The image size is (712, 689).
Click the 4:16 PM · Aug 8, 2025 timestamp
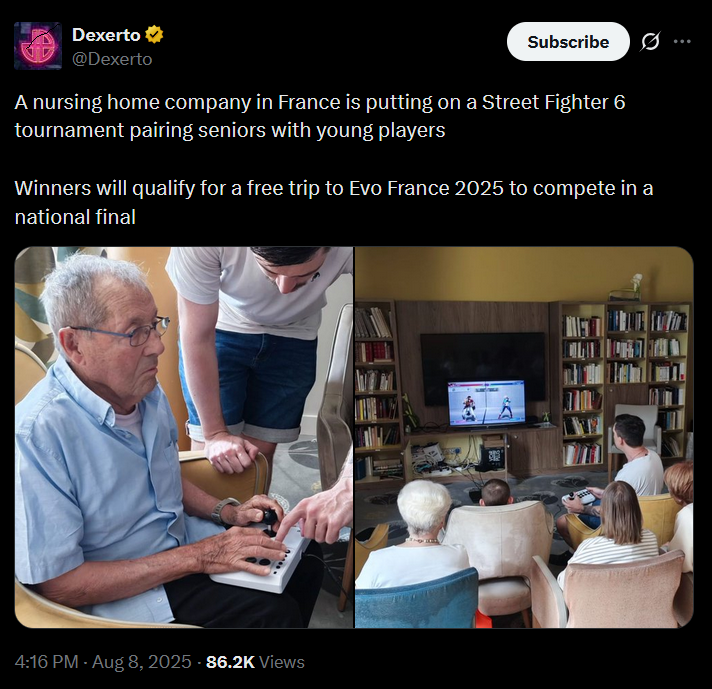point(103,662)
